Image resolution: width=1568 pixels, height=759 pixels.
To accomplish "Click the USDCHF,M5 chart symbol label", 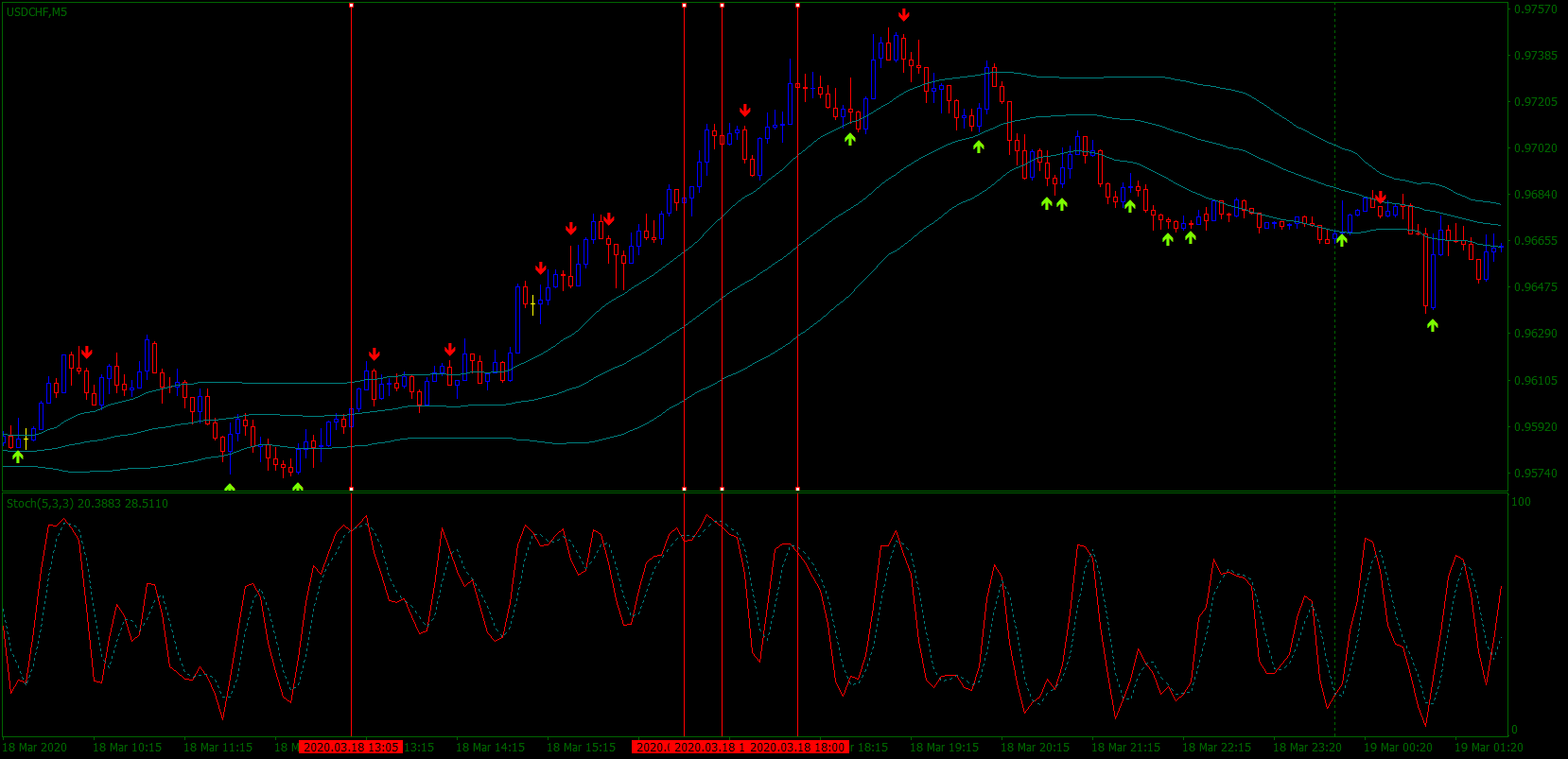I will [37, 12].
